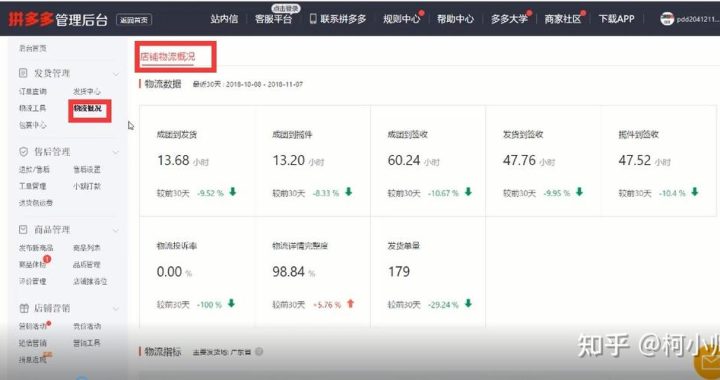Open 拼单返现 in sidebar
The width and height of the screenshot is (720, 380).
[33, 360]
